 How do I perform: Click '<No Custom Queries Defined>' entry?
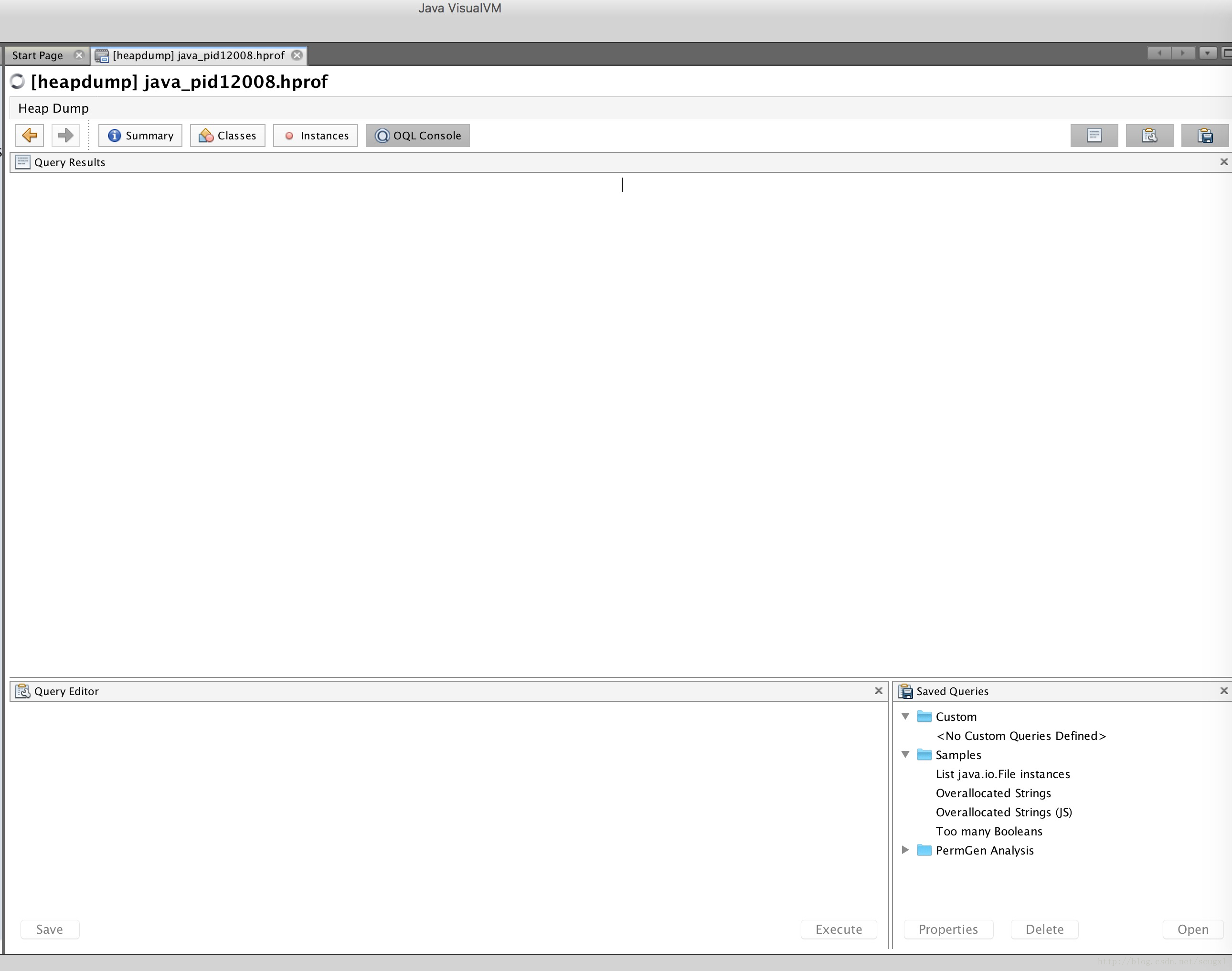click(x=1021, y=736)
